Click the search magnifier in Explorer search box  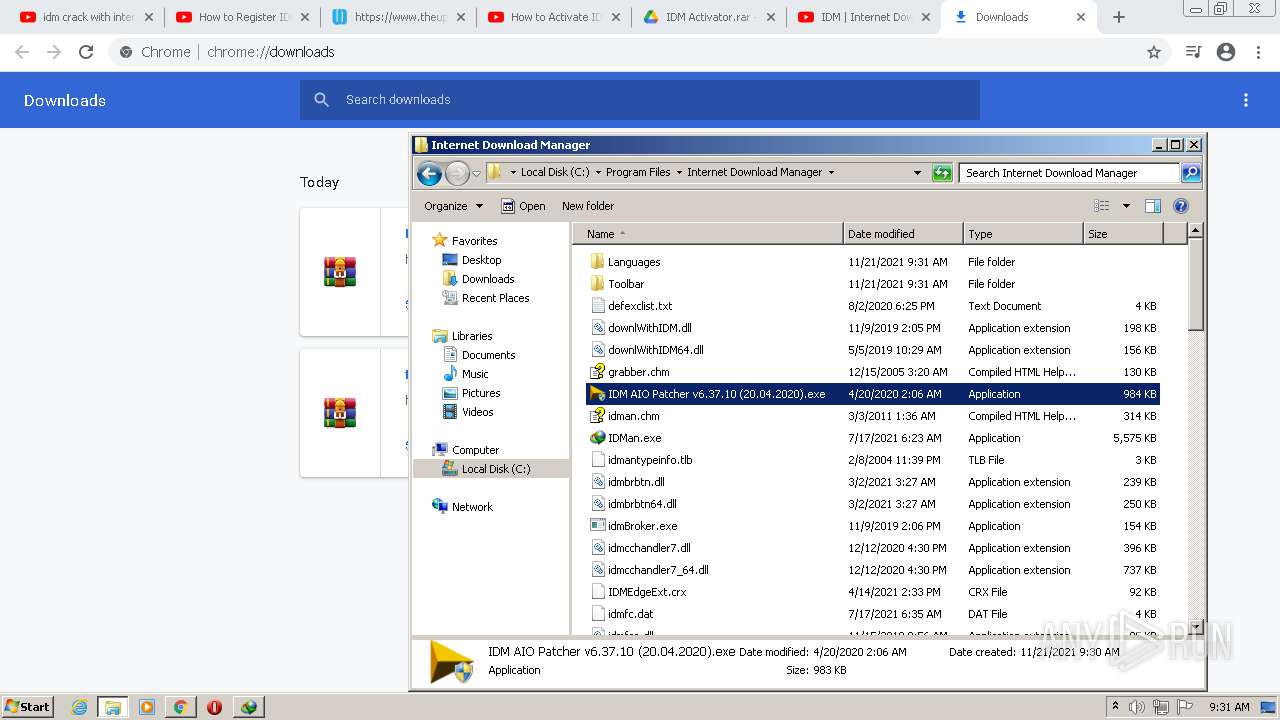pyautogui.click(x=1190, y=173)
